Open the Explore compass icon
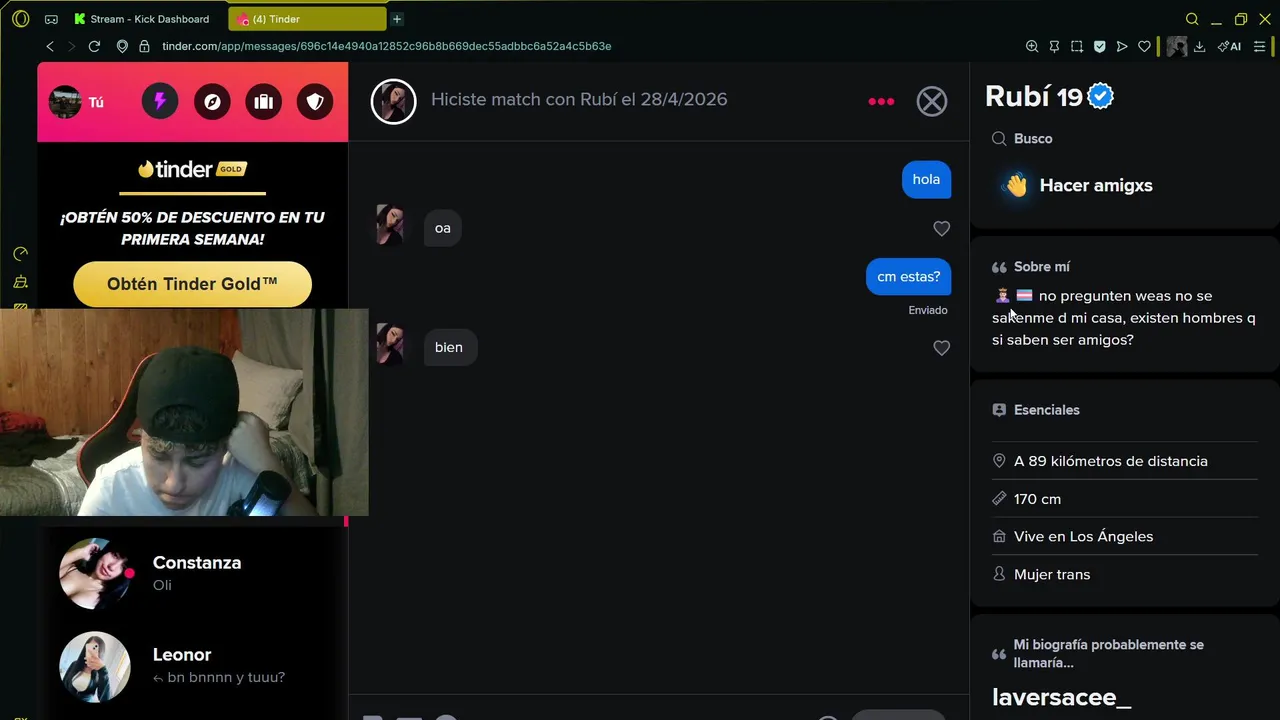The height and width of the screenshot is (720, 1280). click(x=212, y=102)
